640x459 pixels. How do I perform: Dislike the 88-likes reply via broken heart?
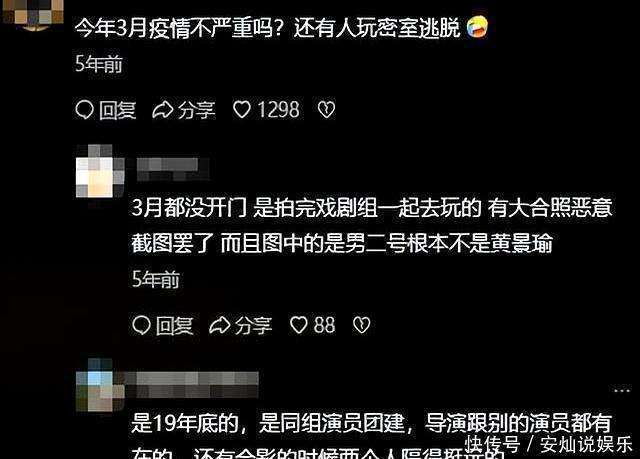(362, 325)
